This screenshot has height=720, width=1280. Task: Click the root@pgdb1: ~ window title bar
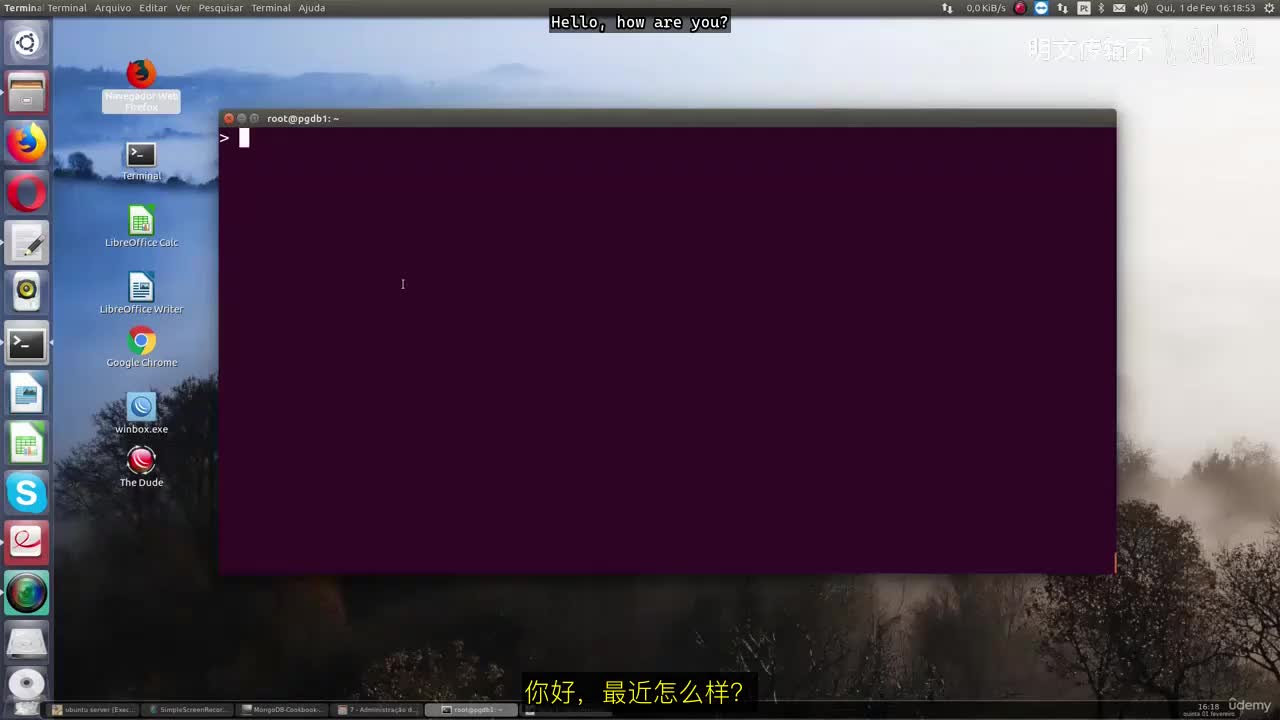click(667, 118)
